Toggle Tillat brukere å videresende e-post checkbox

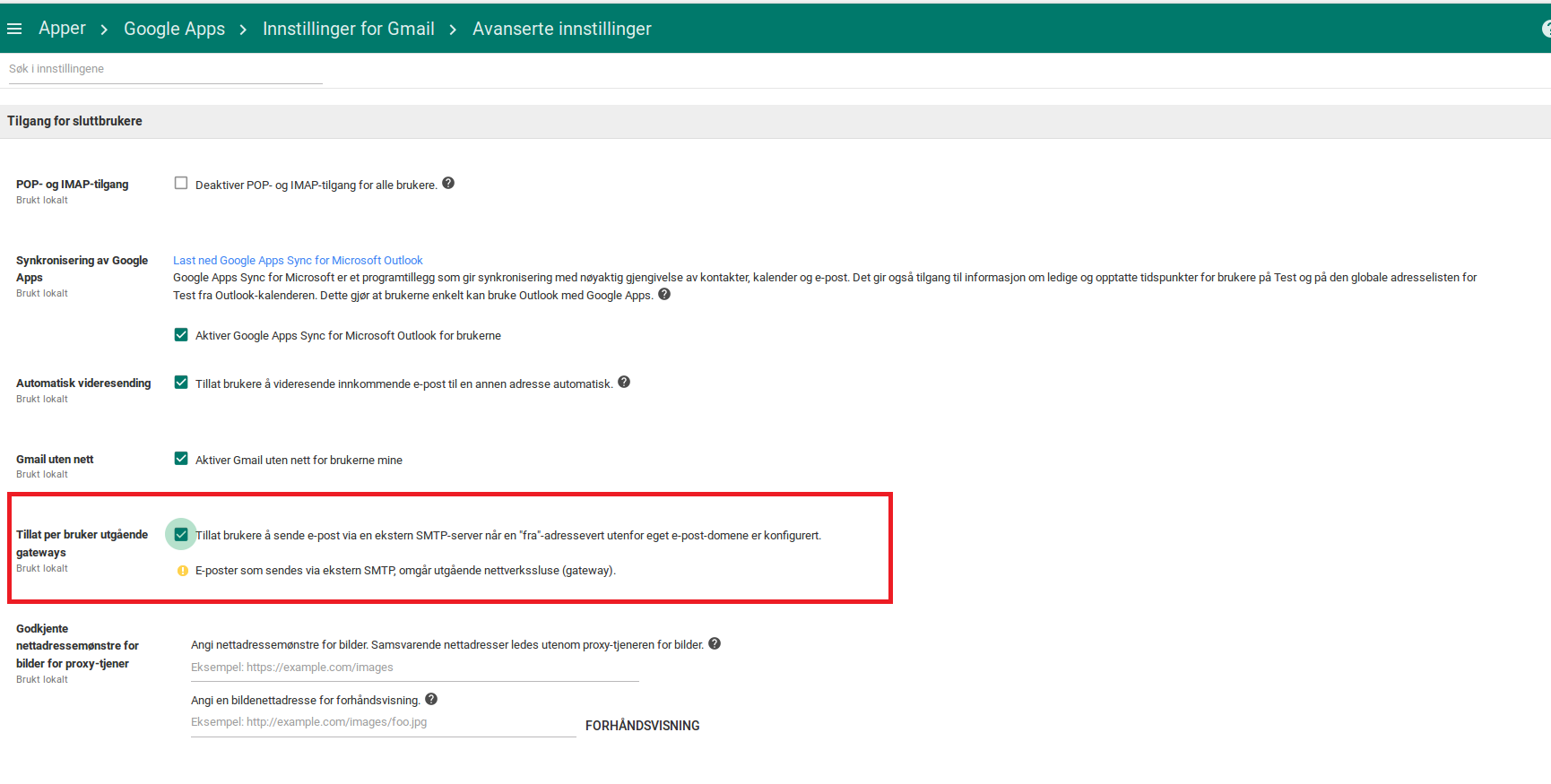click(x=181, y=383)
